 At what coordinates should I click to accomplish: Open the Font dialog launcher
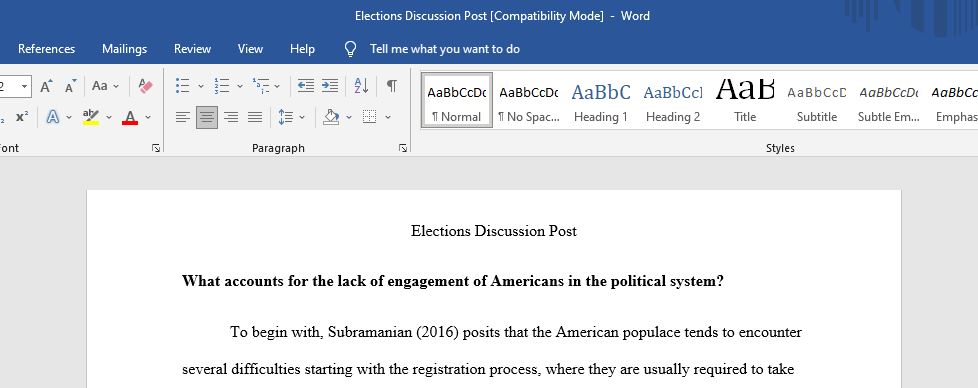(156, 148)
